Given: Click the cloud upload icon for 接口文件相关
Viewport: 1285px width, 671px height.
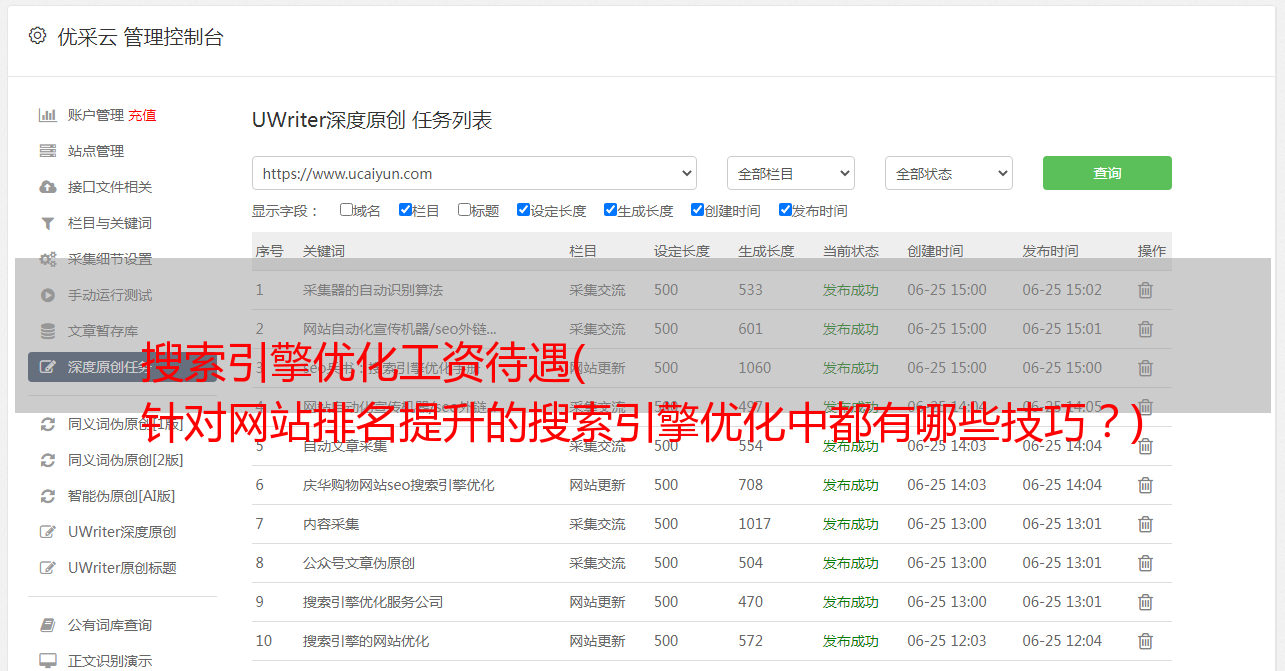Looking at the screenshot, I should click(x=47, y=187).
